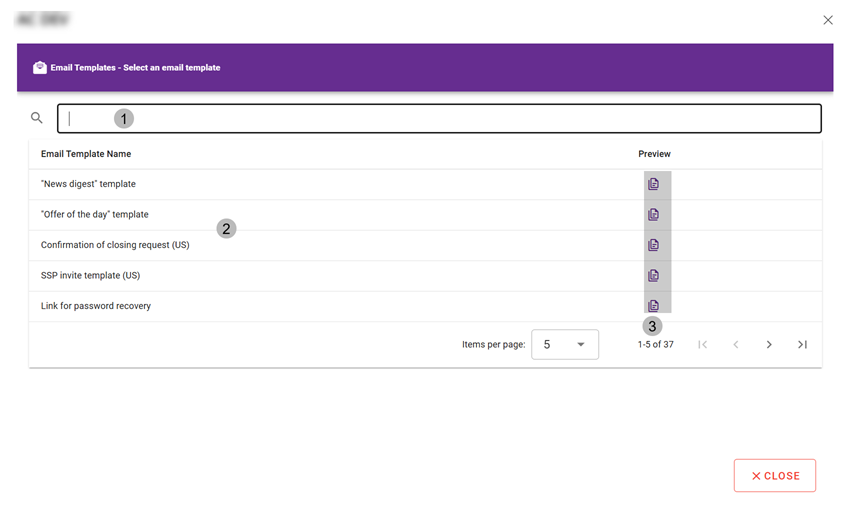Close dialog with top-right X icon
The image size is (846, 516).
point(827,20)
